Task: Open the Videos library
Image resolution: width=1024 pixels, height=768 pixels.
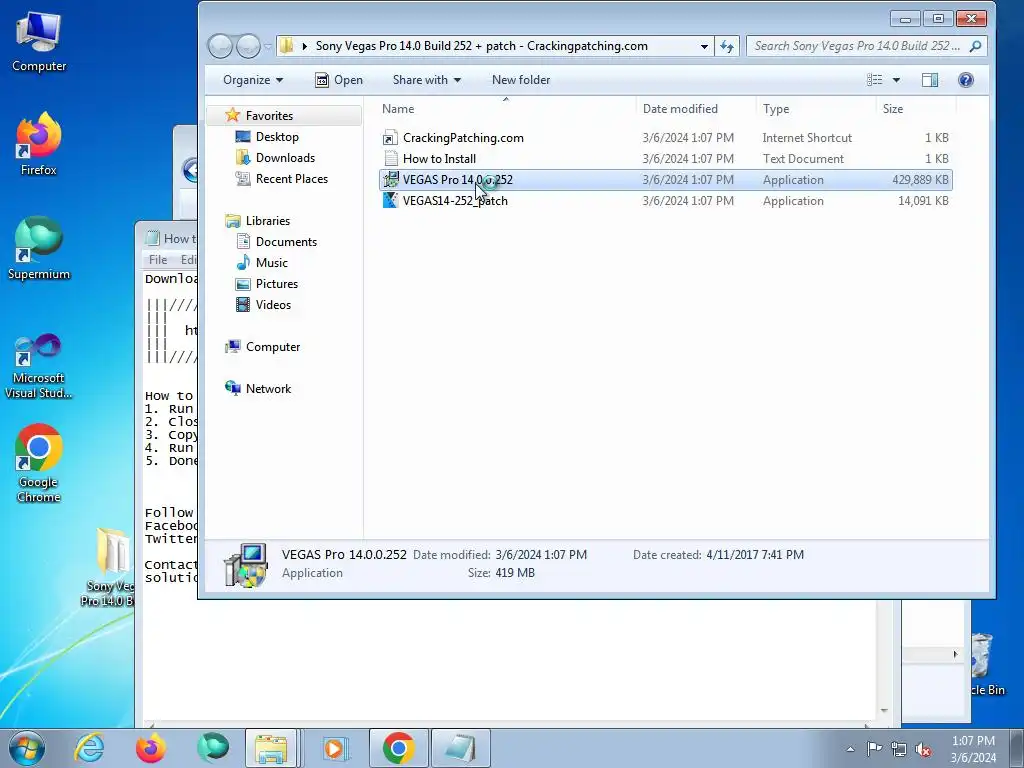Action: point(273,304)
